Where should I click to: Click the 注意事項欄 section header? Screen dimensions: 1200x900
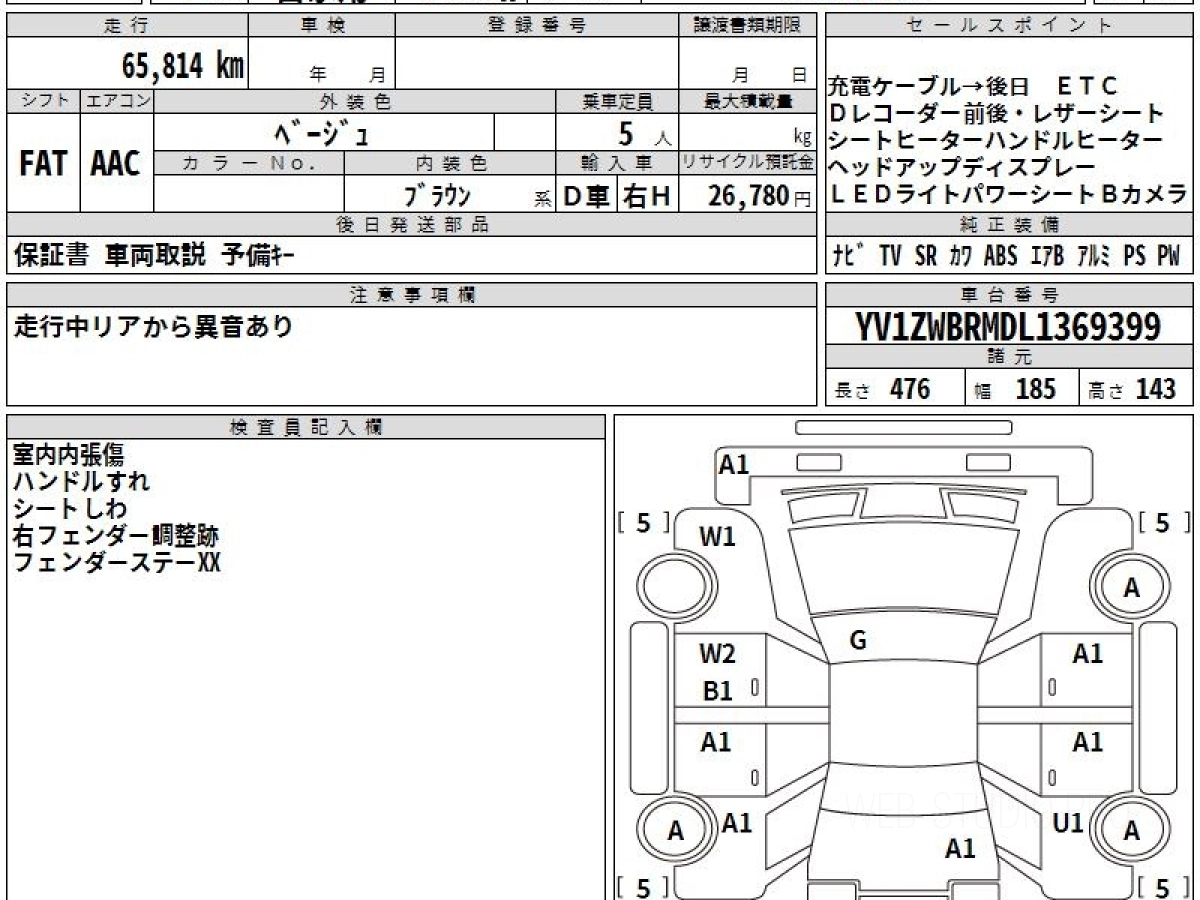tap(412, 294)
